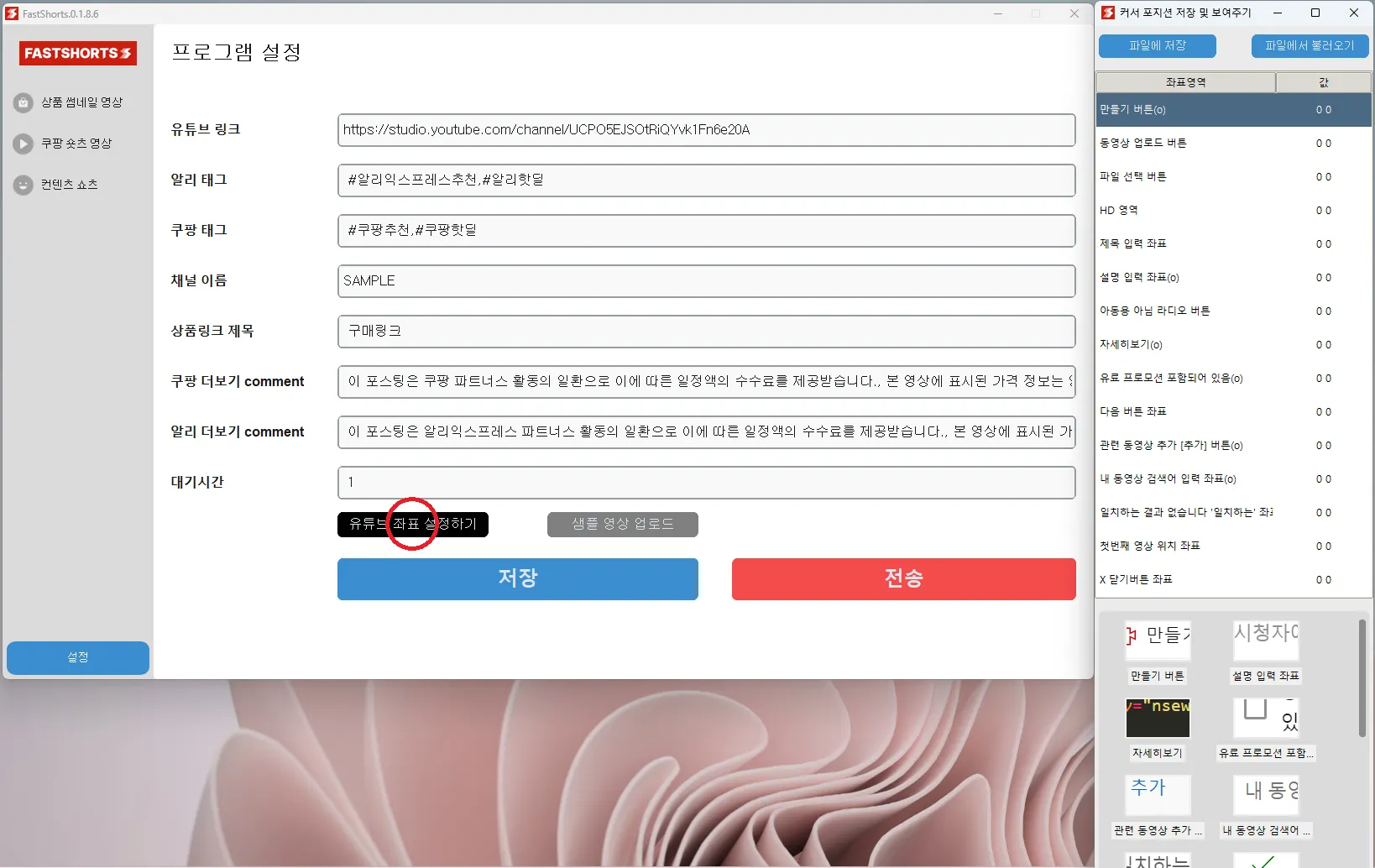Click 파일에 저장 in the cursor position window
This screenshot has width=1375, height=868.
coord(1158,46)
